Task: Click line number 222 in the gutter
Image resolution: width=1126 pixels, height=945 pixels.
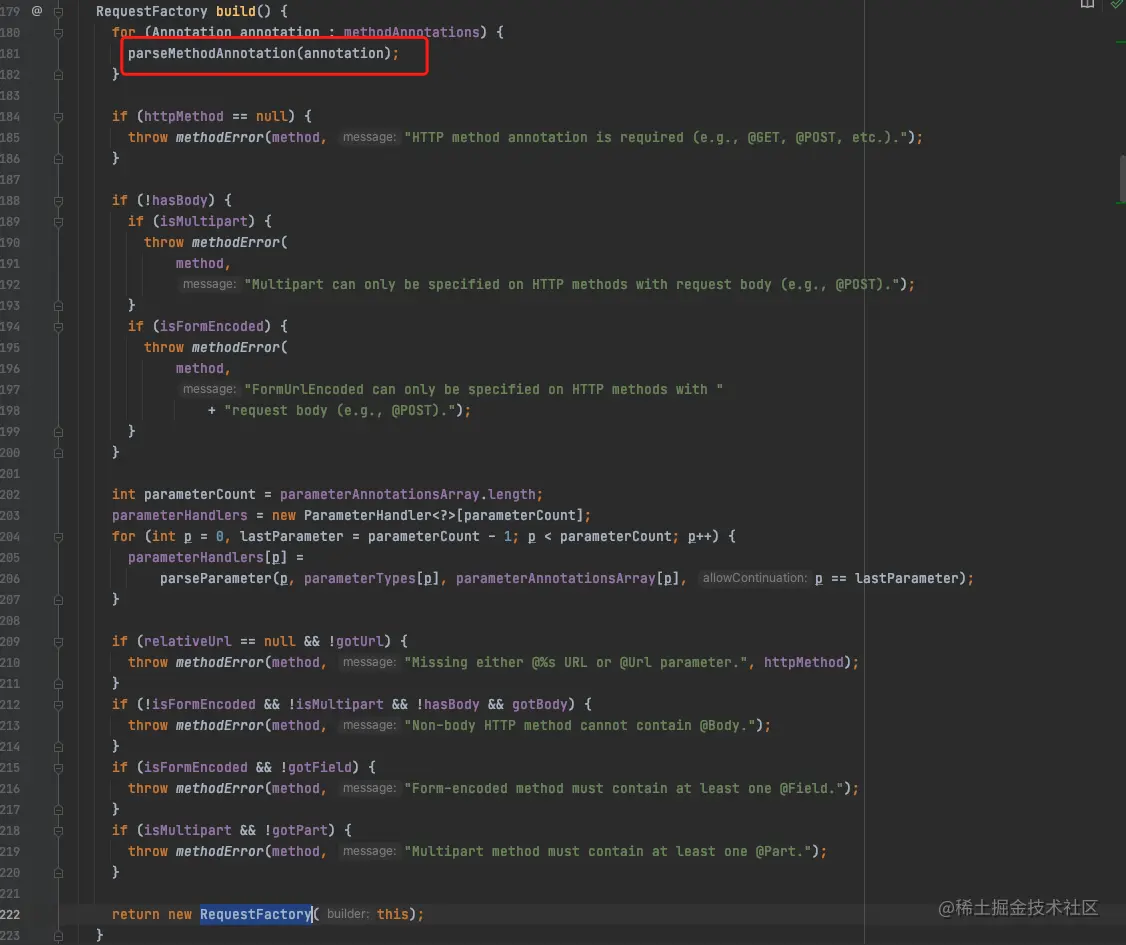Action: (10, 915)
